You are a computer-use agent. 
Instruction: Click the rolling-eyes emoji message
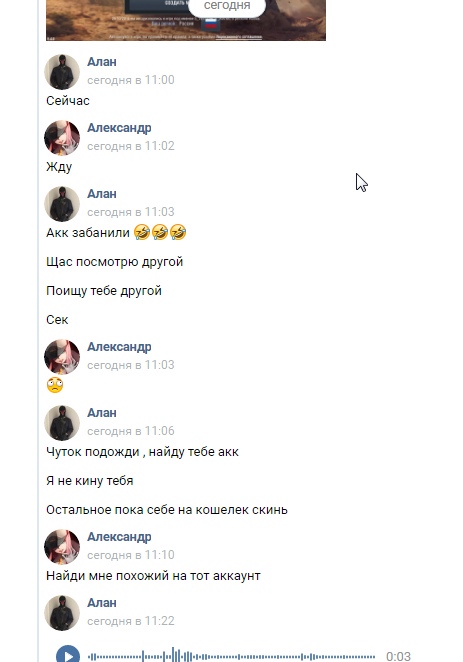(x=55, y=385)
